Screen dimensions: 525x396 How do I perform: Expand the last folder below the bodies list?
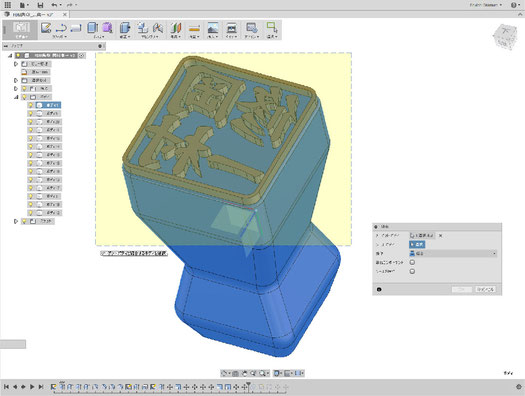coord(16,221)
